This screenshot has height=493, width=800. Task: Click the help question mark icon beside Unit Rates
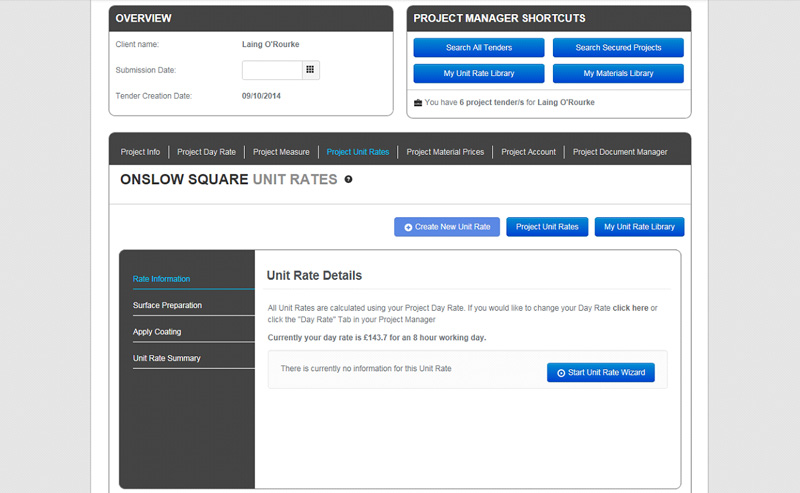click(x=349, y=180)
